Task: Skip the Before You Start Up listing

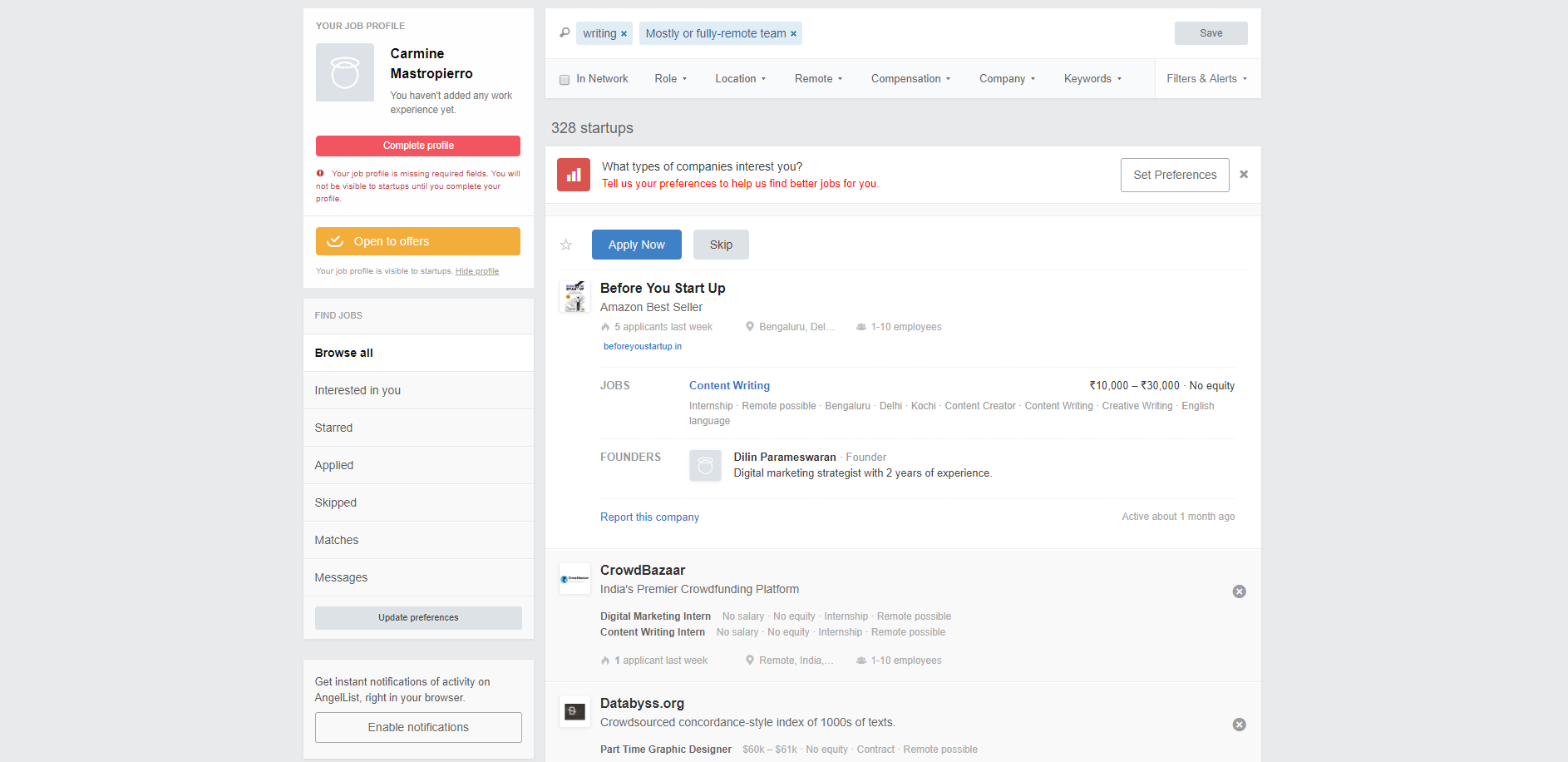Action: (x=721, y=245)
